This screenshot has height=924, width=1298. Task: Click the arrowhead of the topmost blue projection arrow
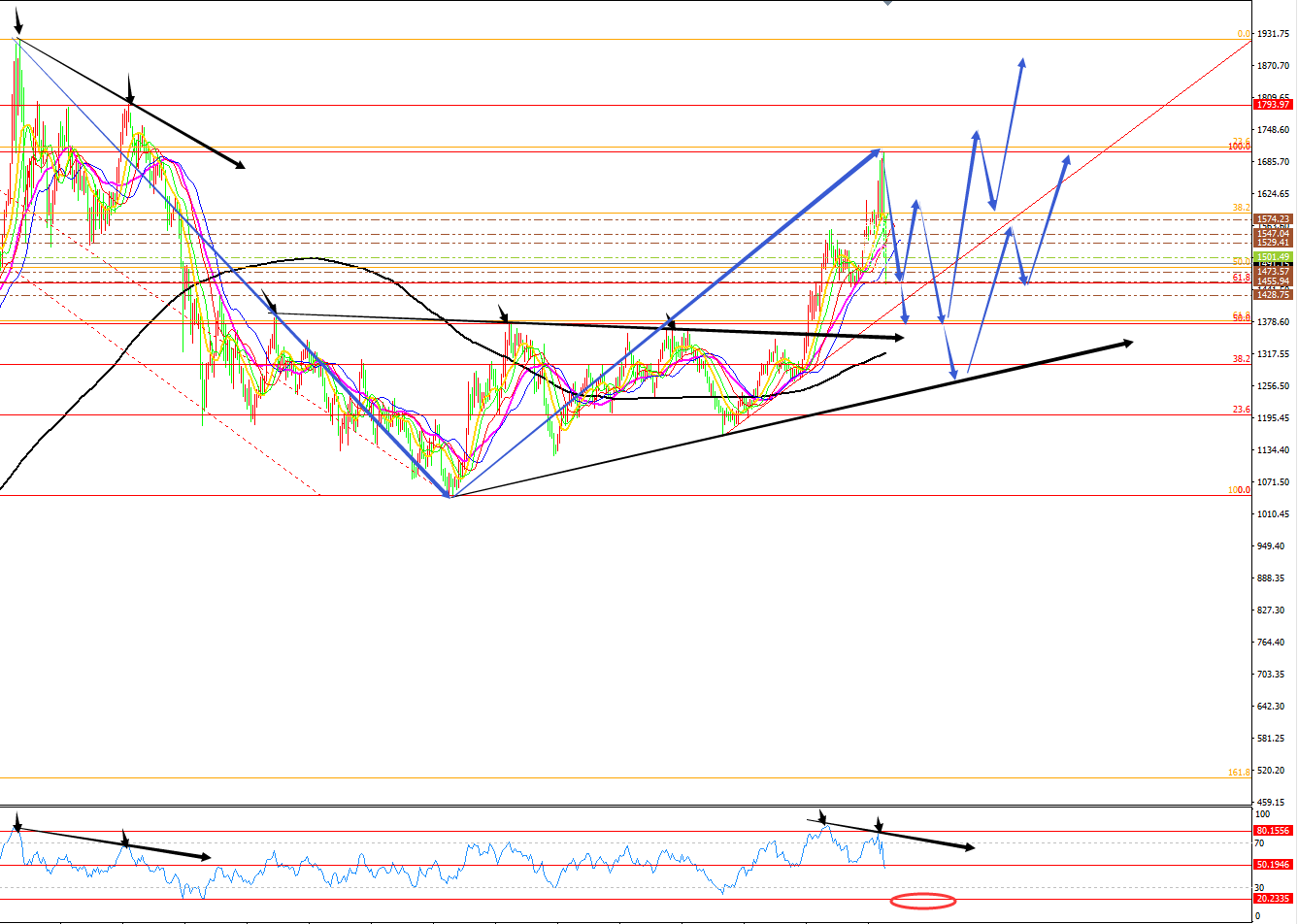pos(1022,64)
